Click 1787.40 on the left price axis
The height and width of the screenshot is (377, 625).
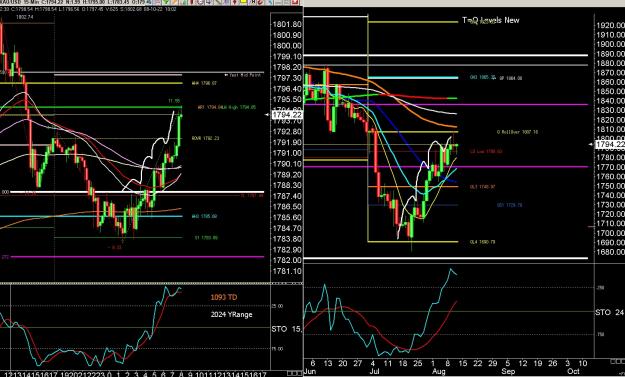287,196
